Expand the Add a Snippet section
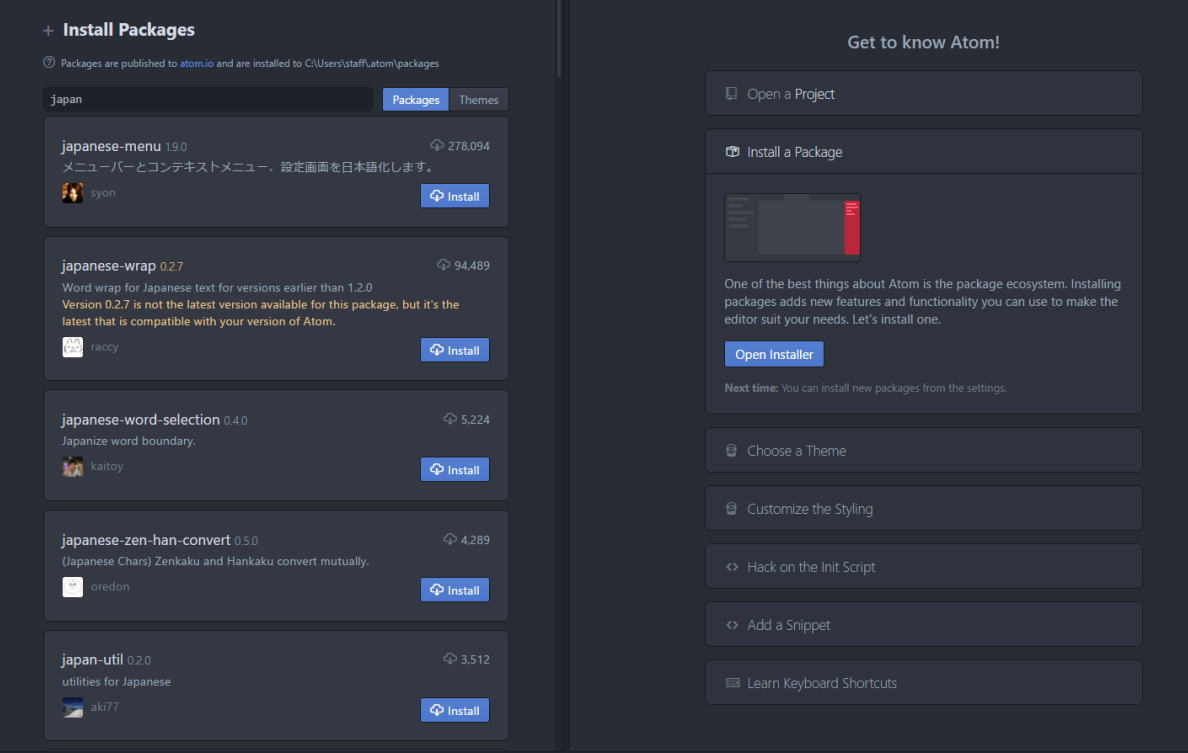The height and width of the screenshot is (753, 1188). (924, 625)
